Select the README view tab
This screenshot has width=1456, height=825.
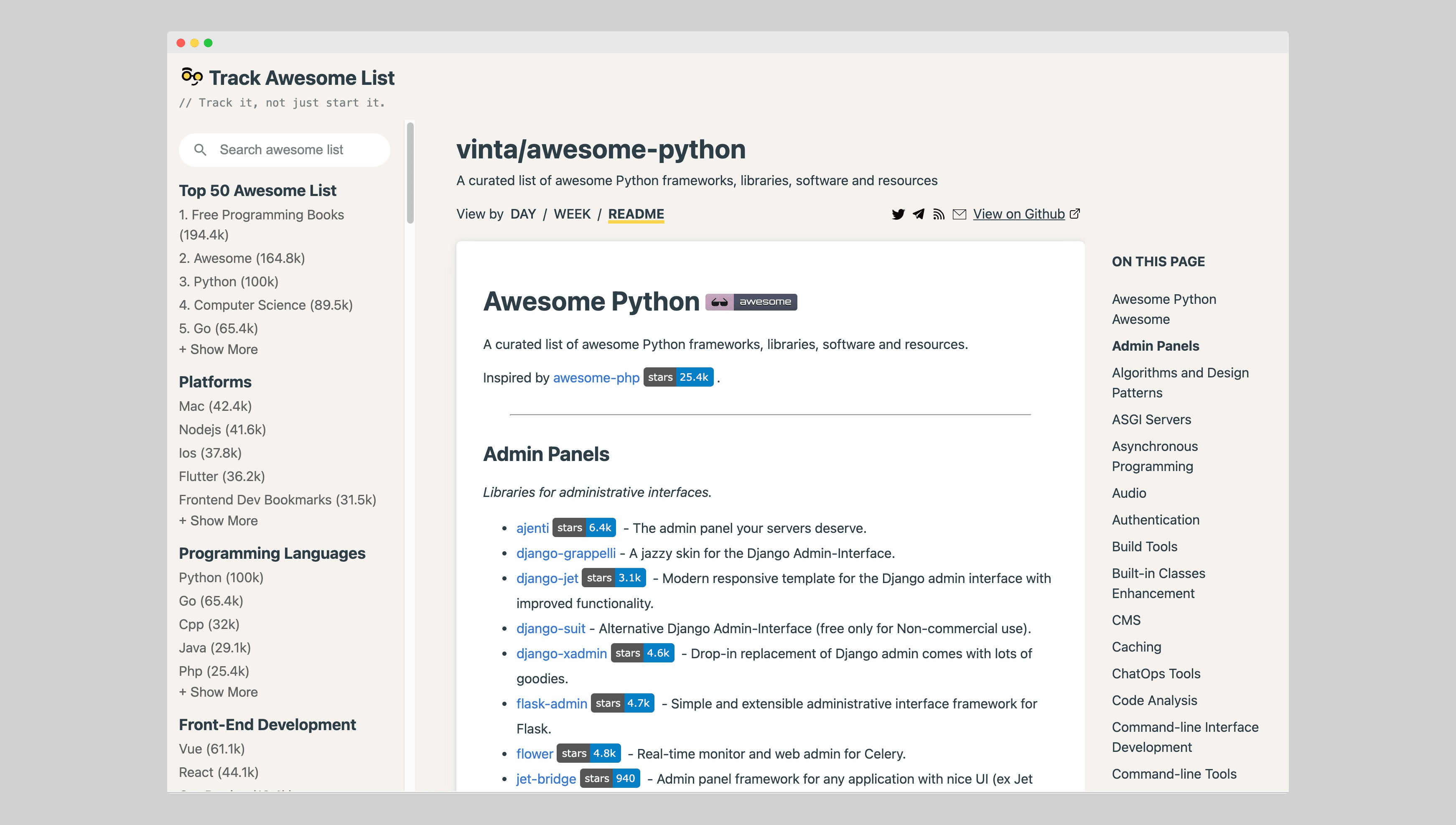coord(636,214)
